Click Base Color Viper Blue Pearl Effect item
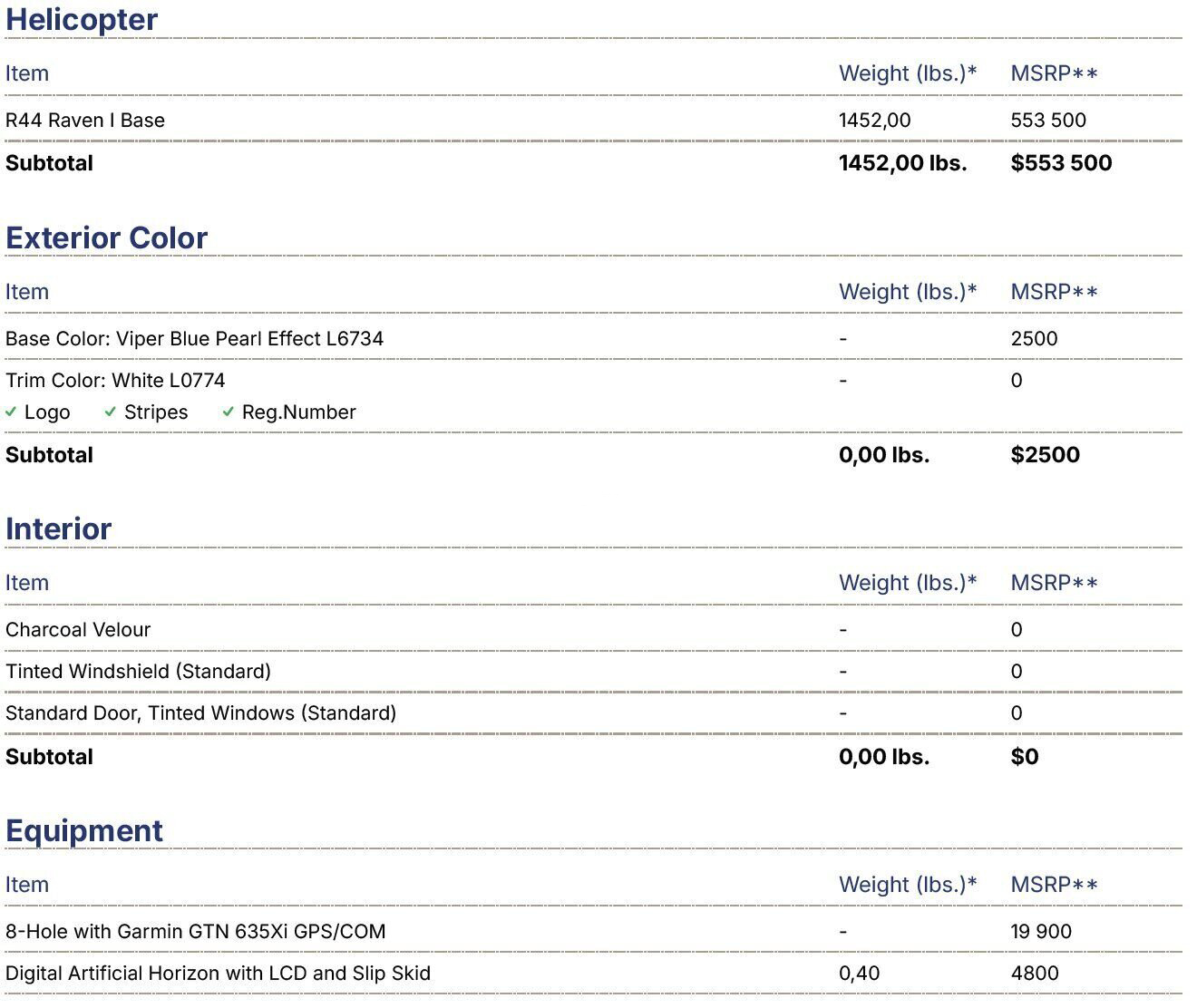The height and width of the screenshot is (1008, 1197). [194, 339]
